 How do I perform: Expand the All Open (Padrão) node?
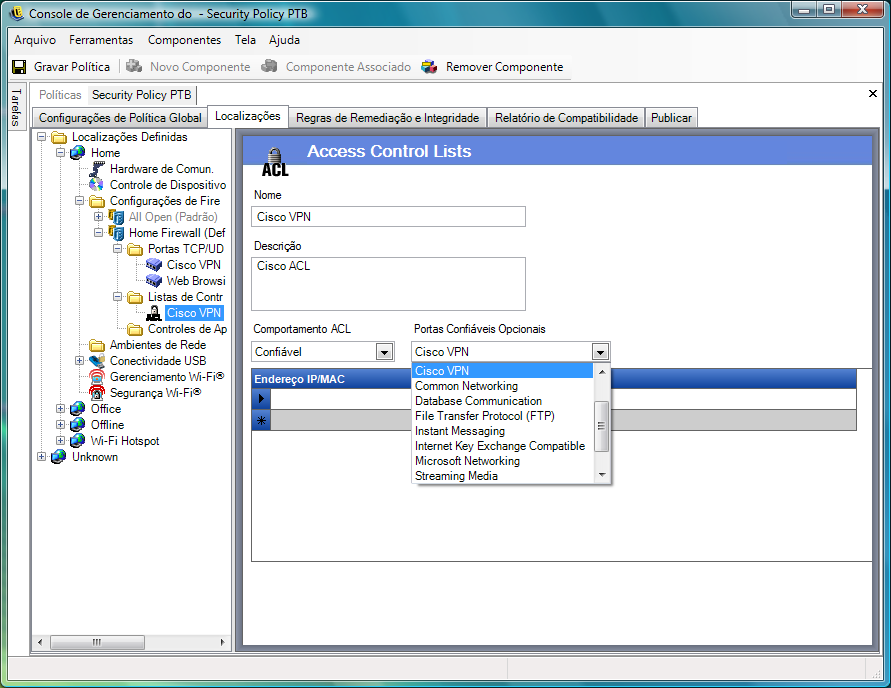click(x=98, y=216)
